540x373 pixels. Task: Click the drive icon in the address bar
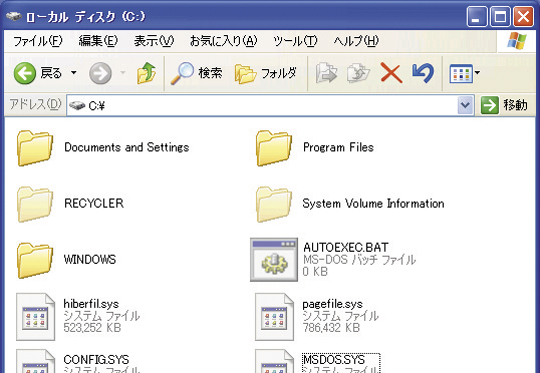pos(77,105)
